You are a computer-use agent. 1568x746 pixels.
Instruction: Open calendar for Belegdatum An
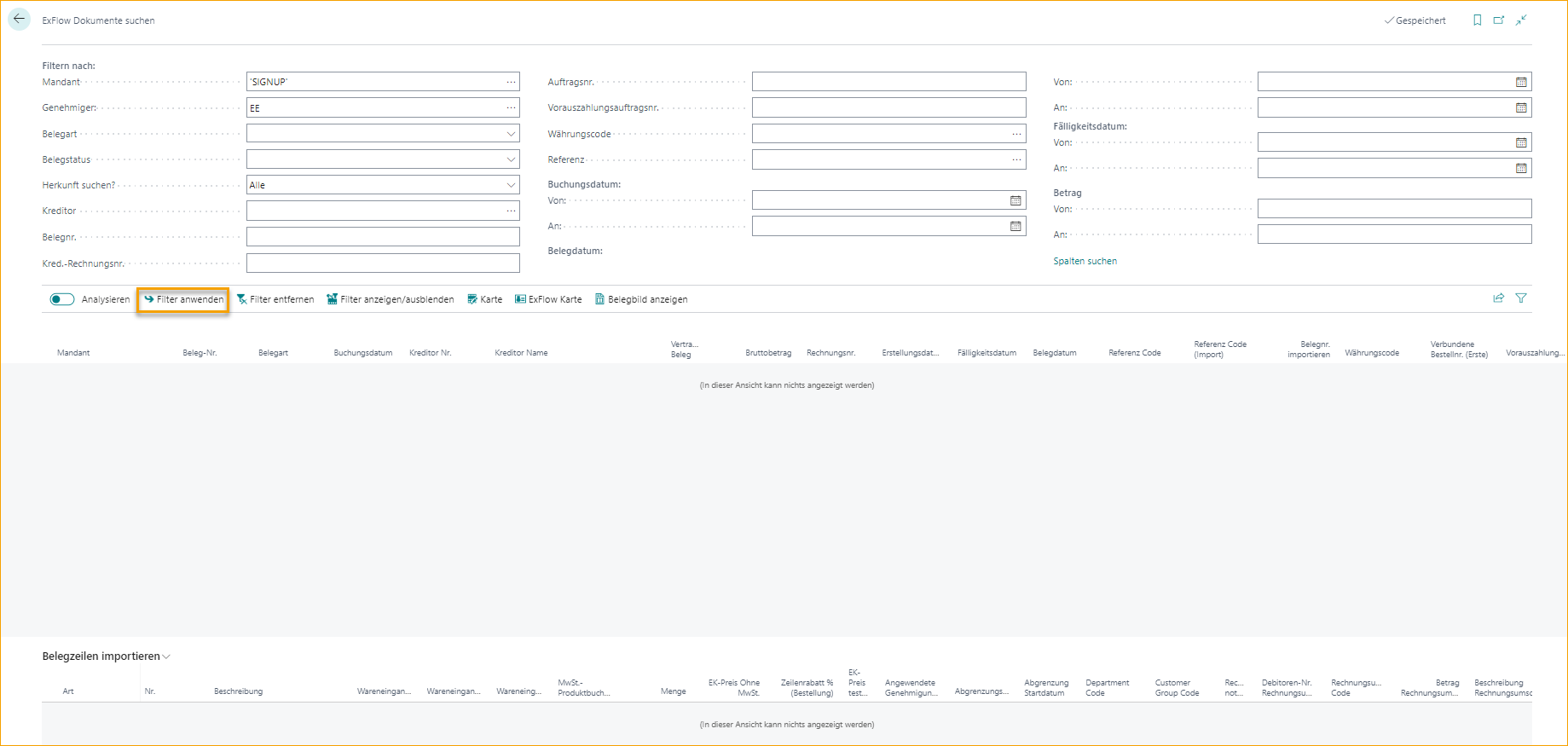click(x=1521, y=107)
